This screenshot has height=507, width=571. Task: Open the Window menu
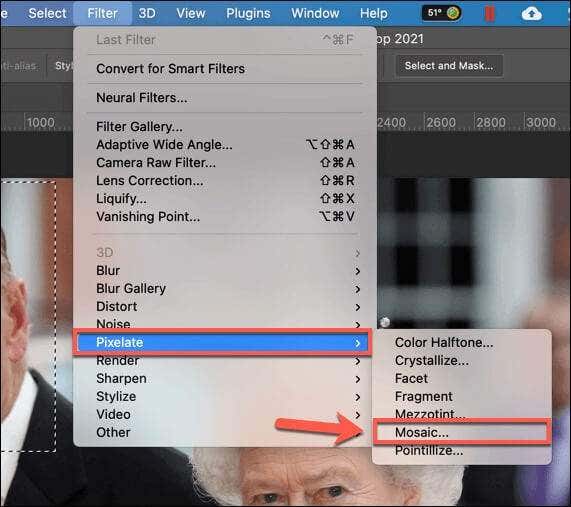(315, 13)
